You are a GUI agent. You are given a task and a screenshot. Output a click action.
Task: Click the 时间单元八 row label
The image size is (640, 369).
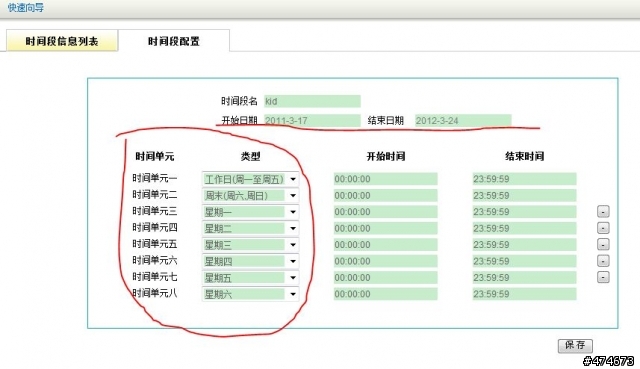tap(155, 293)
